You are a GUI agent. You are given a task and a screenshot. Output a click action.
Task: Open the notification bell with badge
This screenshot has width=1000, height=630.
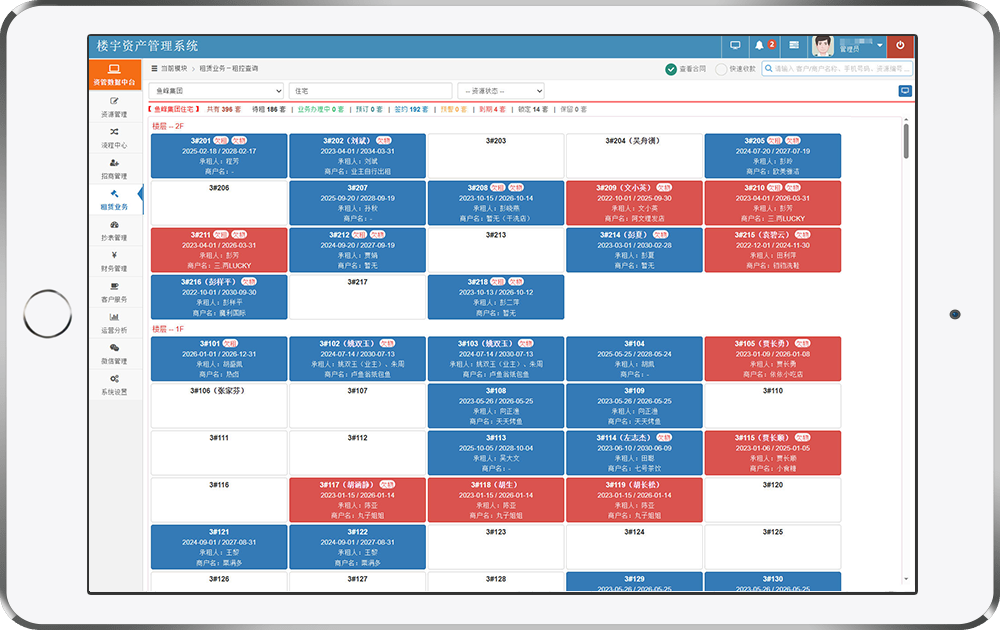[763, 45]
